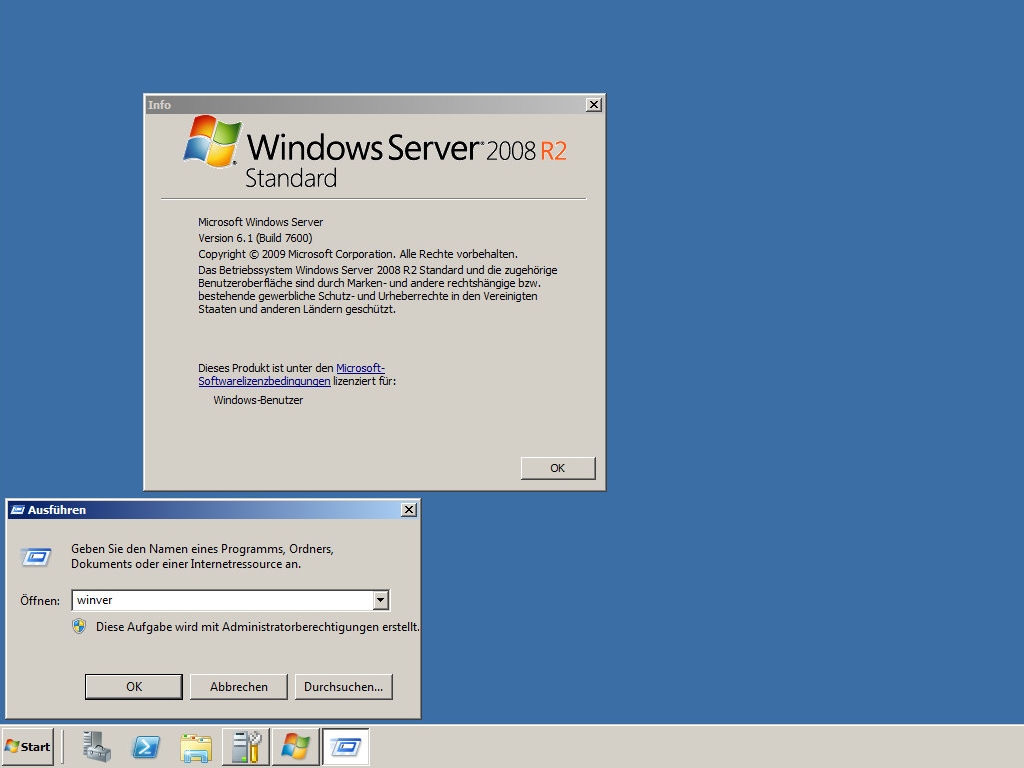Image resolution: width=1024 pixels, height=768 pixels.
Task: Switch to the server-and-wrench taskbar window
Action: pyautogui.click(x=246, y=747)
